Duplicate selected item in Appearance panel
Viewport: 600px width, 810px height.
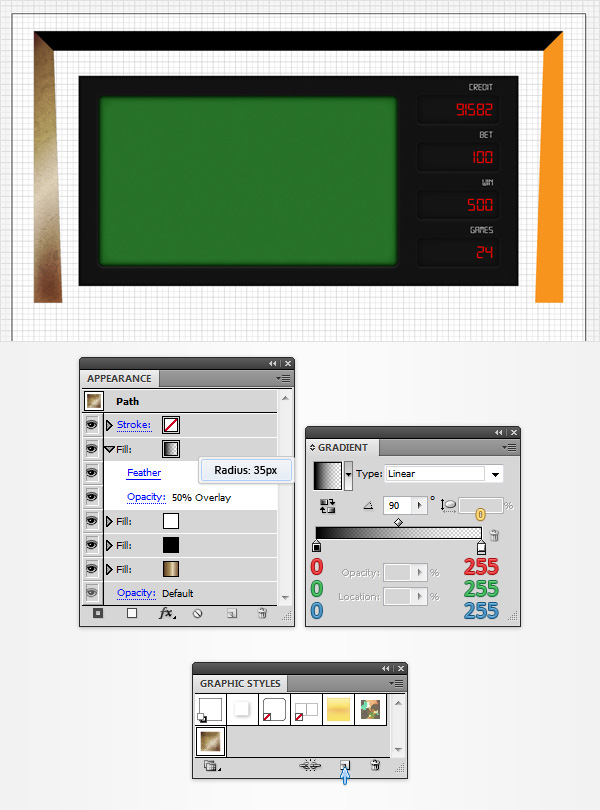pyautogui.click(x=232, y=614)
